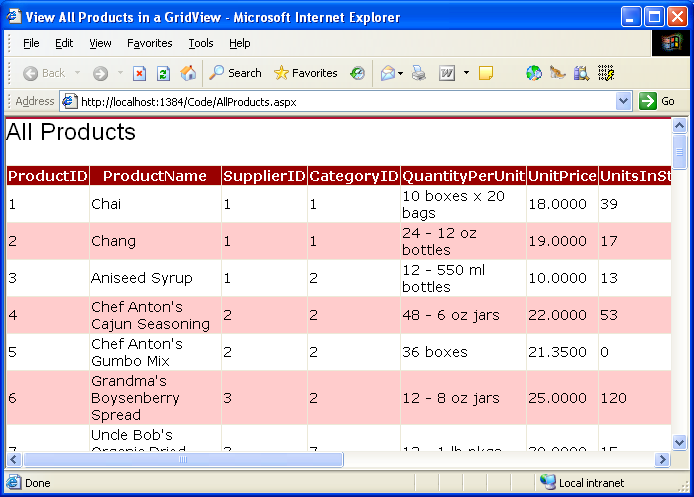Click the yellow note icon in the toolbar
Viewport: 694px width, 497px height.
tap(486, 73)
